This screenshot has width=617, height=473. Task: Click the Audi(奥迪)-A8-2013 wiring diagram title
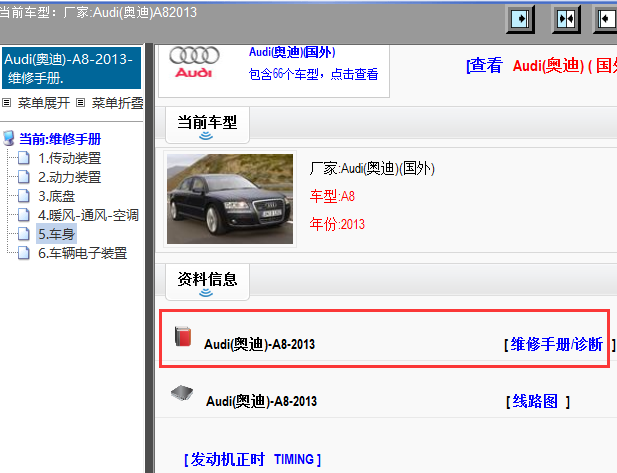261,401
